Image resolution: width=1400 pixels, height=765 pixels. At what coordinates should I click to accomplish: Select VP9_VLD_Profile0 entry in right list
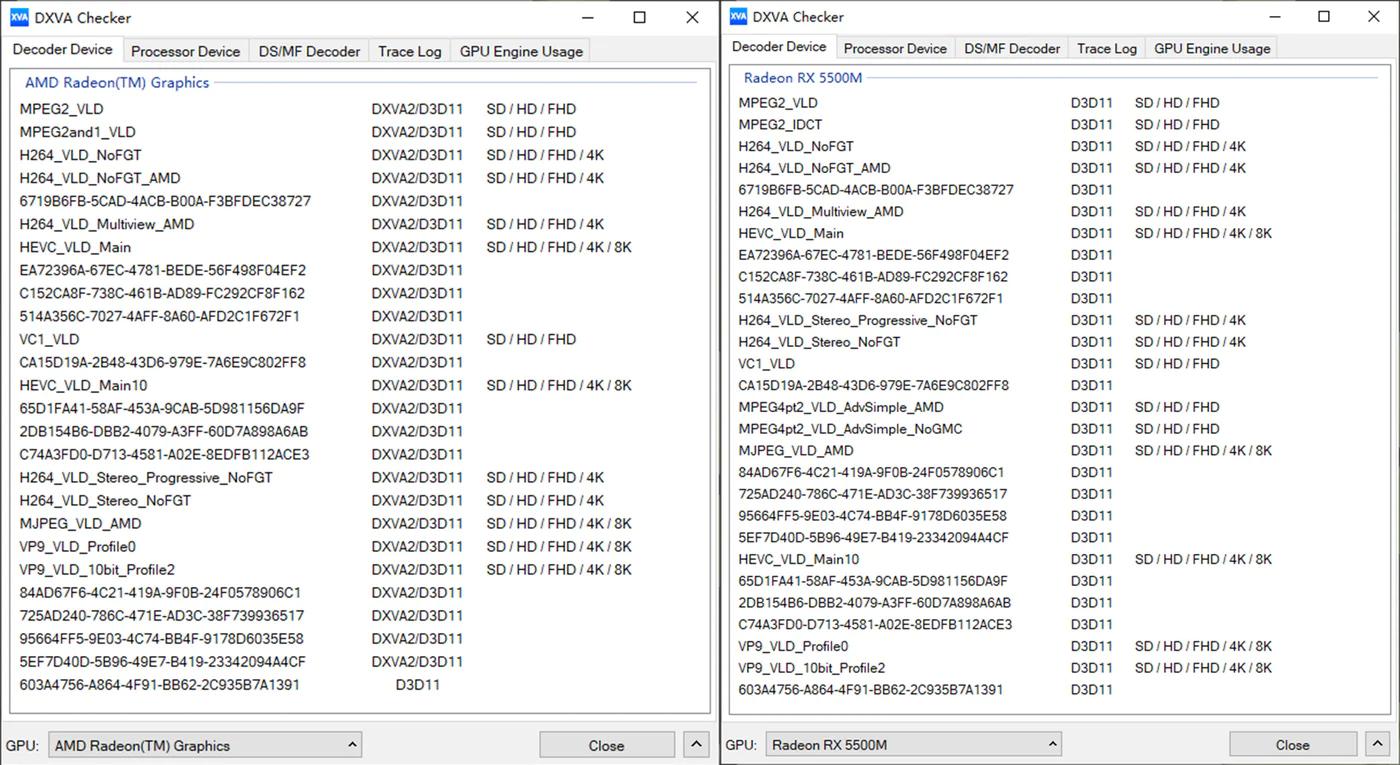793,646
